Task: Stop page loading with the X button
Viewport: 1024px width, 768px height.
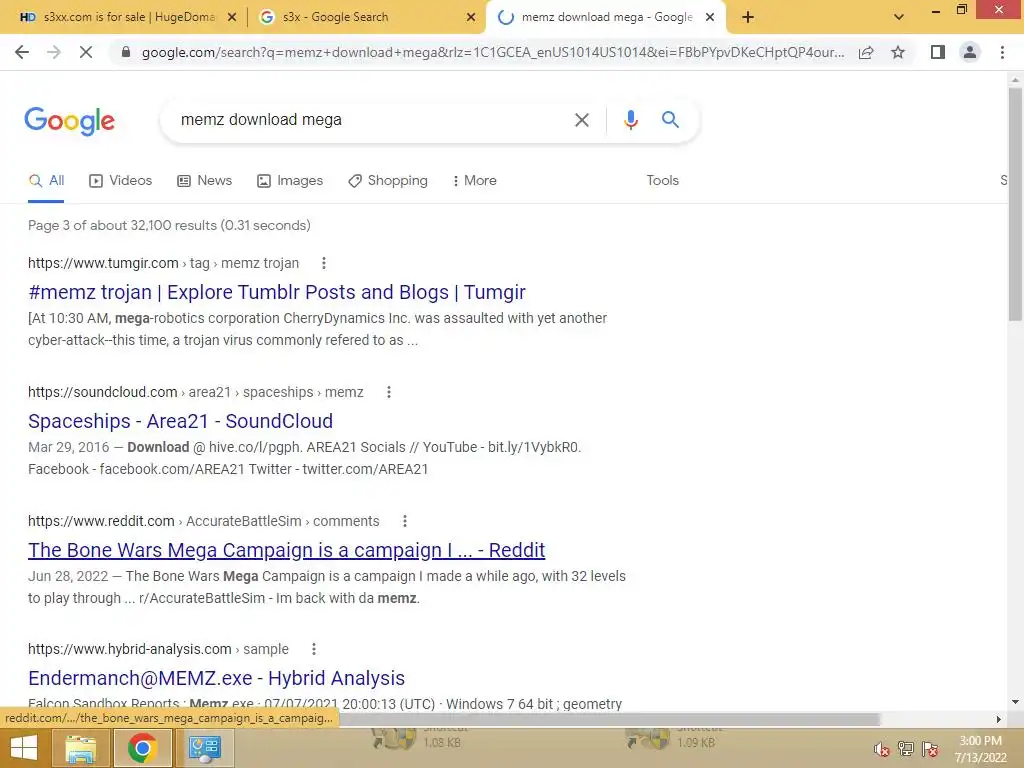Action: [86, 52]
